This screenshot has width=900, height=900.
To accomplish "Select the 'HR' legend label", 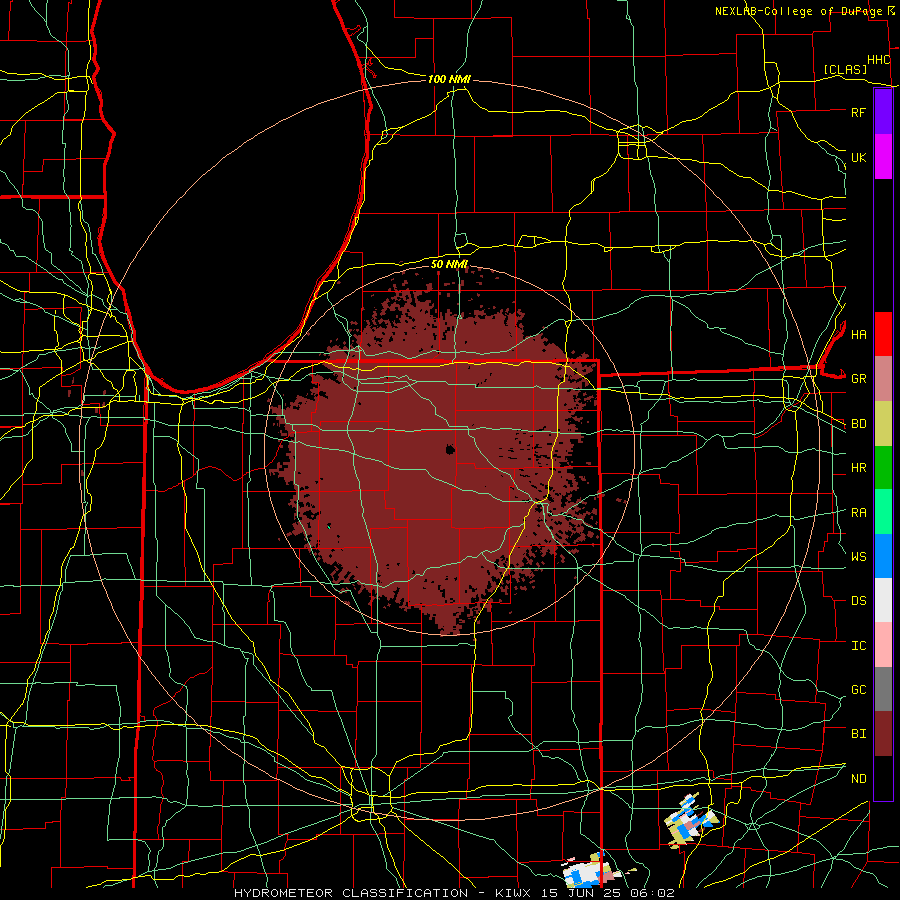I will pos(858,468).
